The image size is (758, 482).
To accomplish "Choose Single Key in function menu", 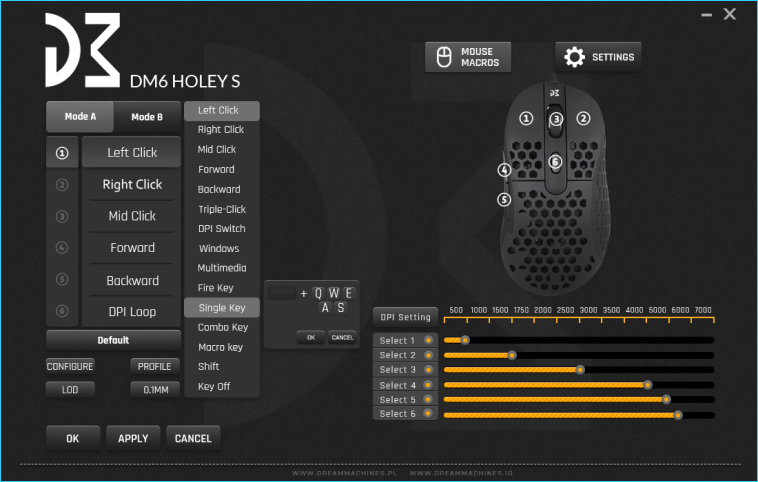I will [222, 307].
